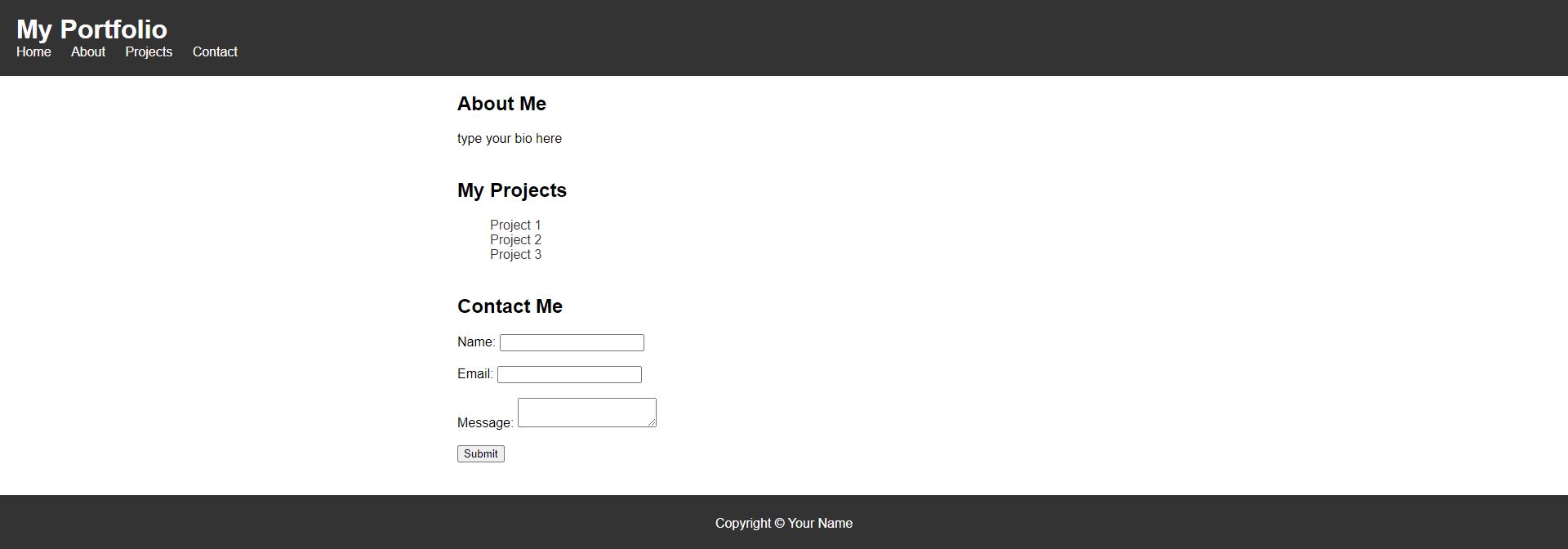Viewport: 1568px width, 549px height.
Task: Click the Copyright Your Name footer text
Action: pyautogui.click(x=784, y=523)
